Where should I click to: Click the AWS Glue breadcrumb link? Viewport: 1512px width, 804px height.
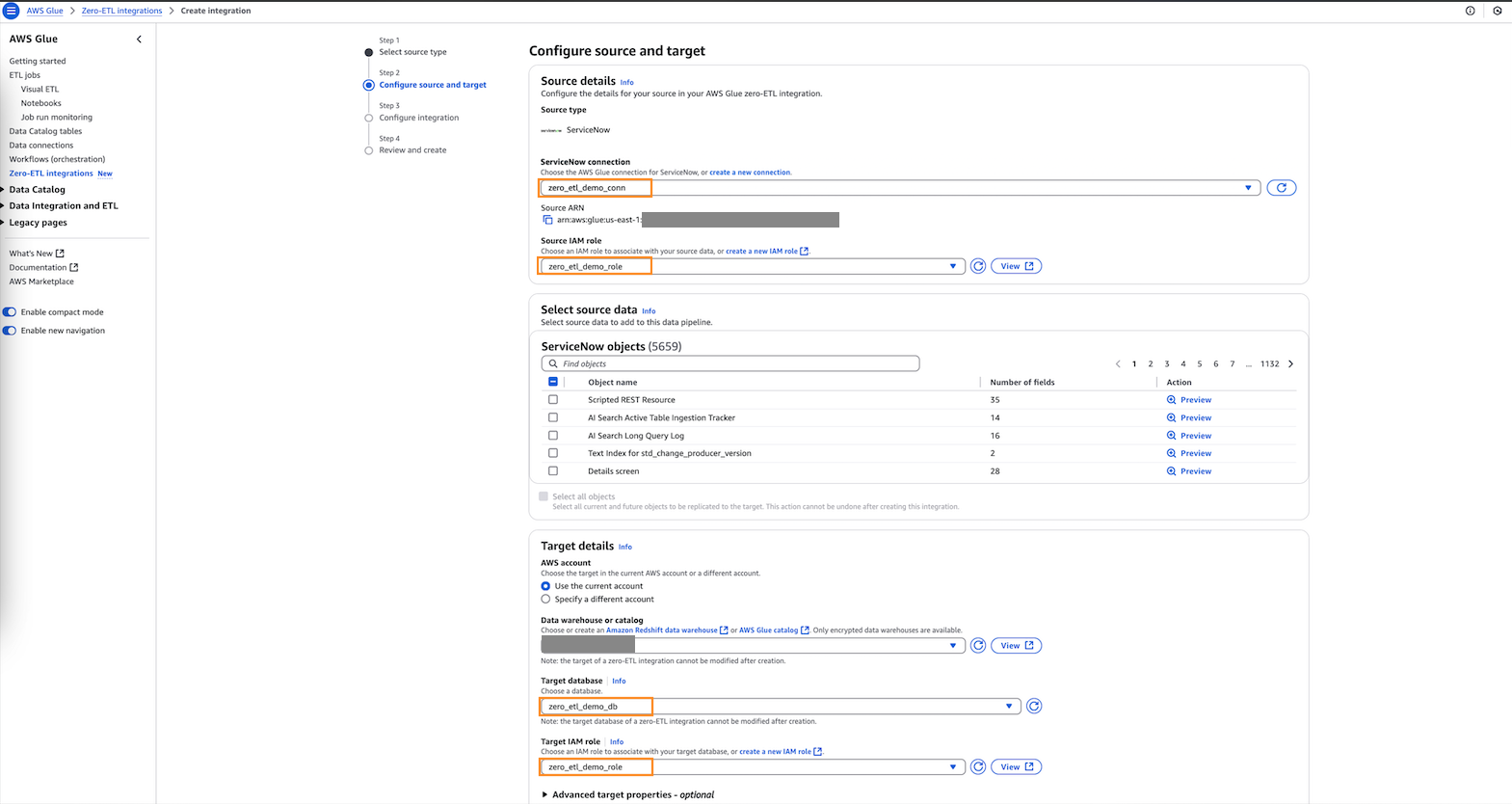(x=44, y=12)
